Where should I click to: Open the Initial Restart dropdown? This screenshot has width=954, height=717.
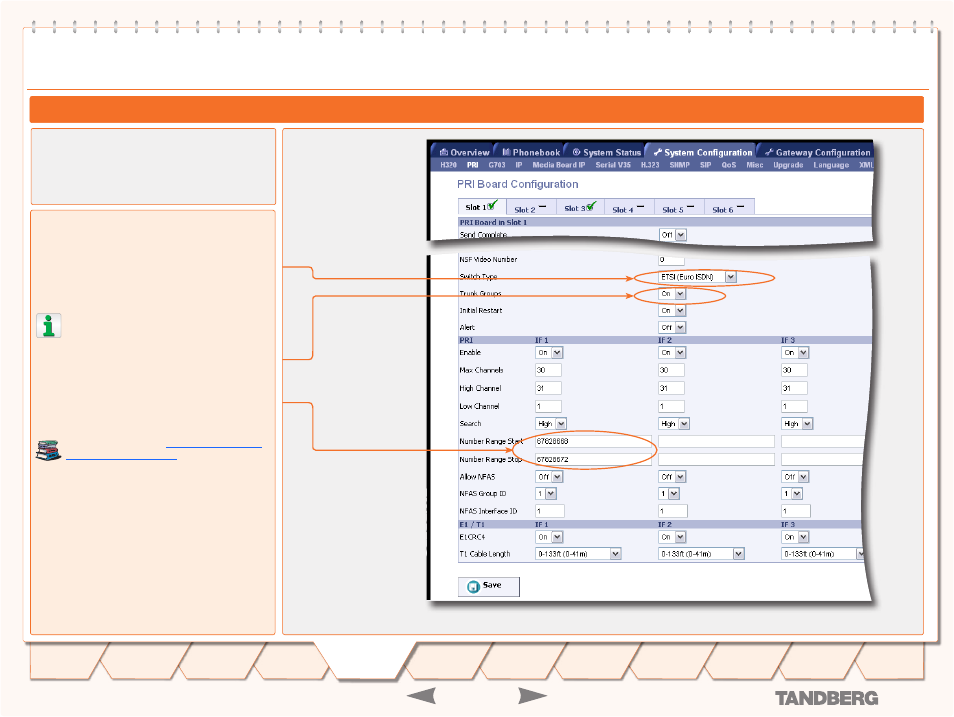coord(673,311)
